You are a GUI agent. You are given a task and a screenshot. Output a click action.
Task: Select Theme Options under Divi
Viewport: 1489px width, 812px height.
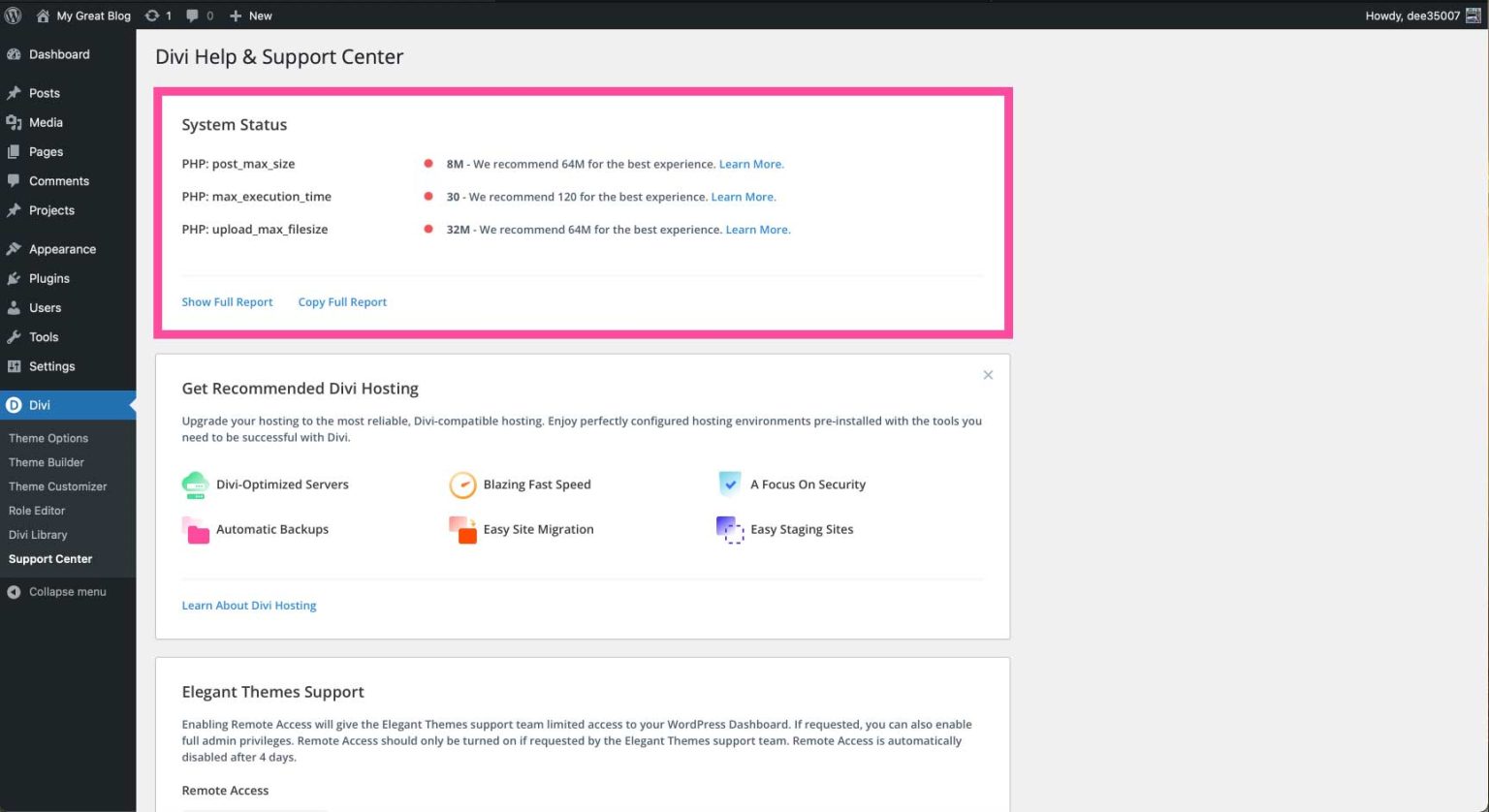point(48,438)
